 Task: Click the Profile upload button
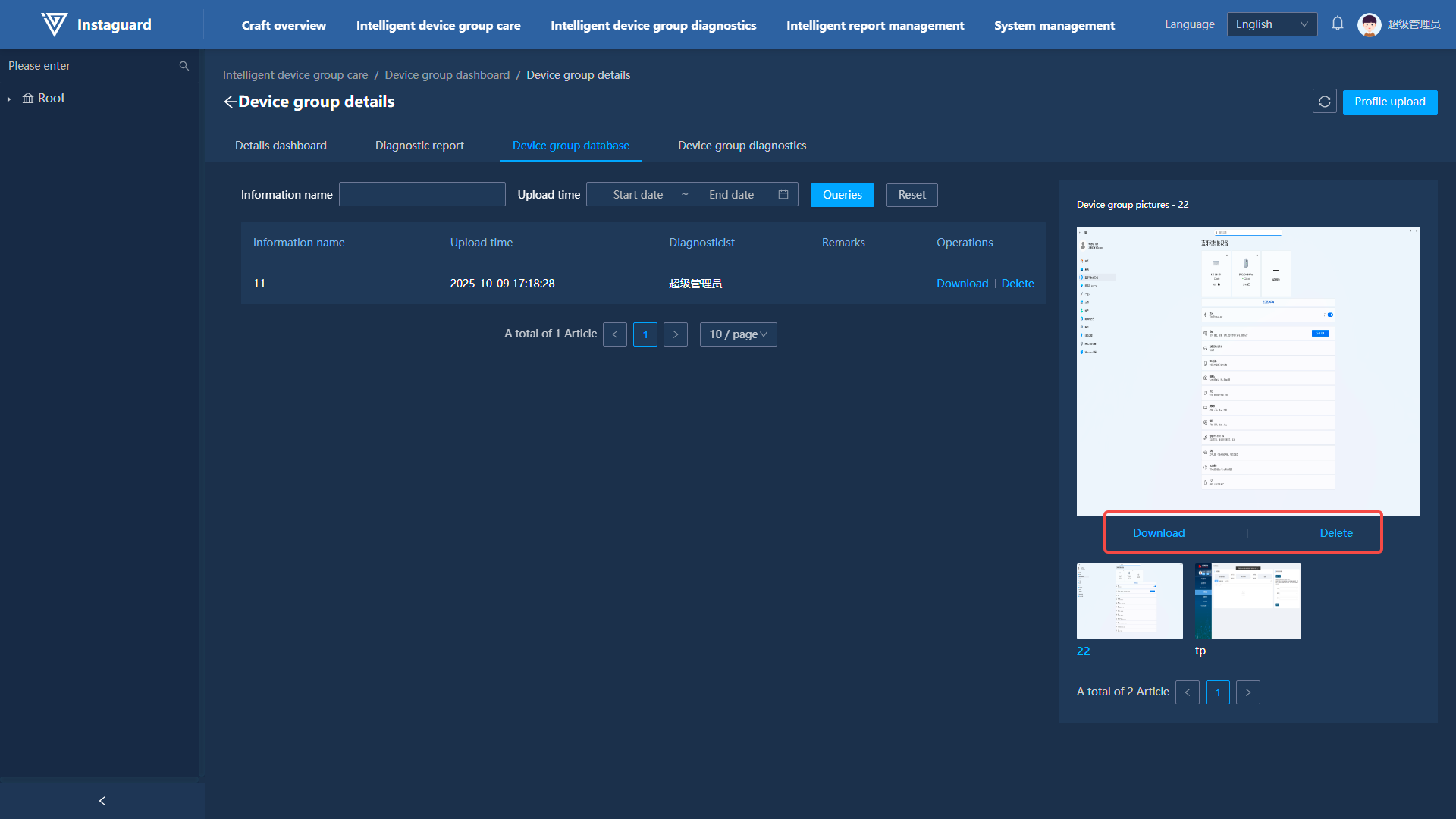click(1389, 102)
